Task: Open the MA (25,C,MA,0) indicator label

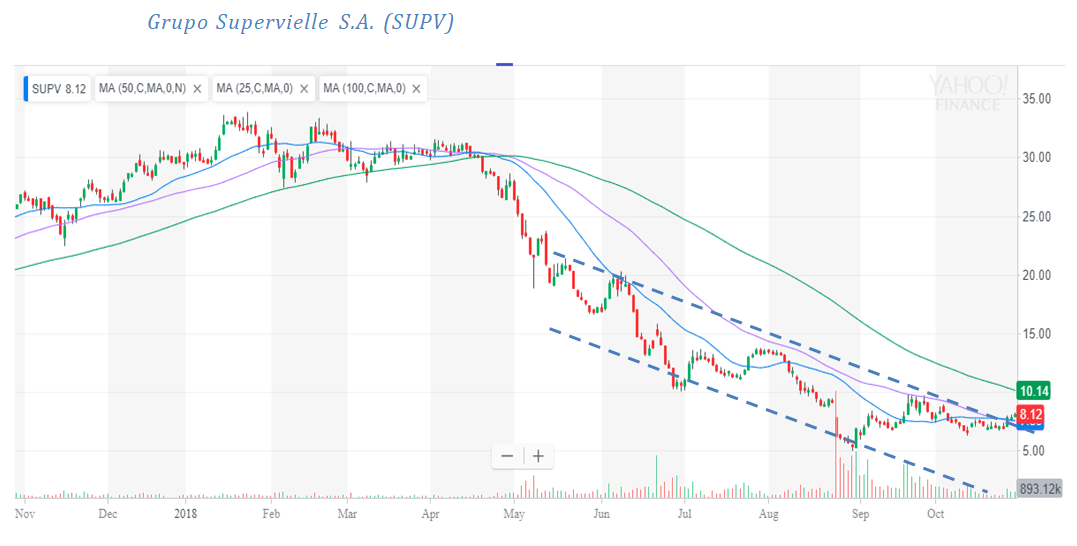Action: (254, 89)
